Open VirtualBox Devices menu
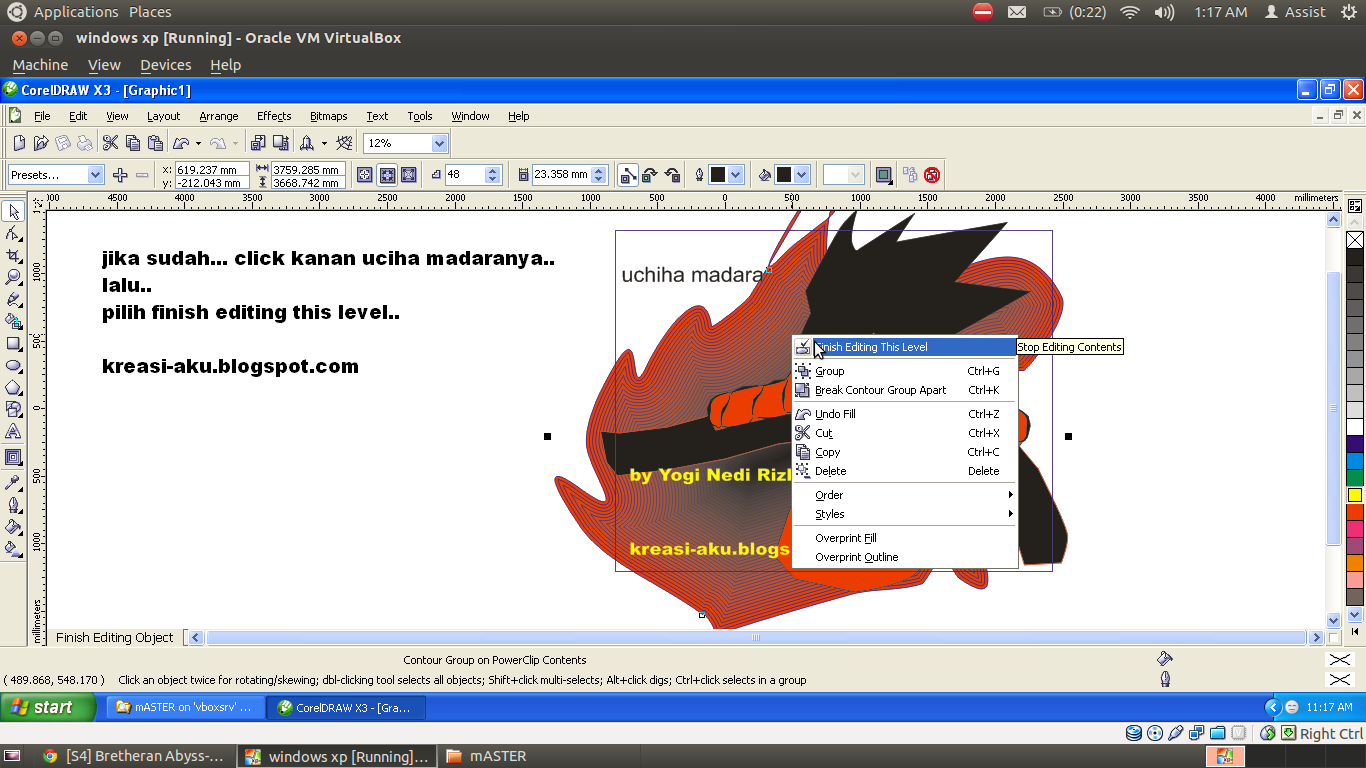The width and height of the screenshot is (1366, 768). point(165,65)
